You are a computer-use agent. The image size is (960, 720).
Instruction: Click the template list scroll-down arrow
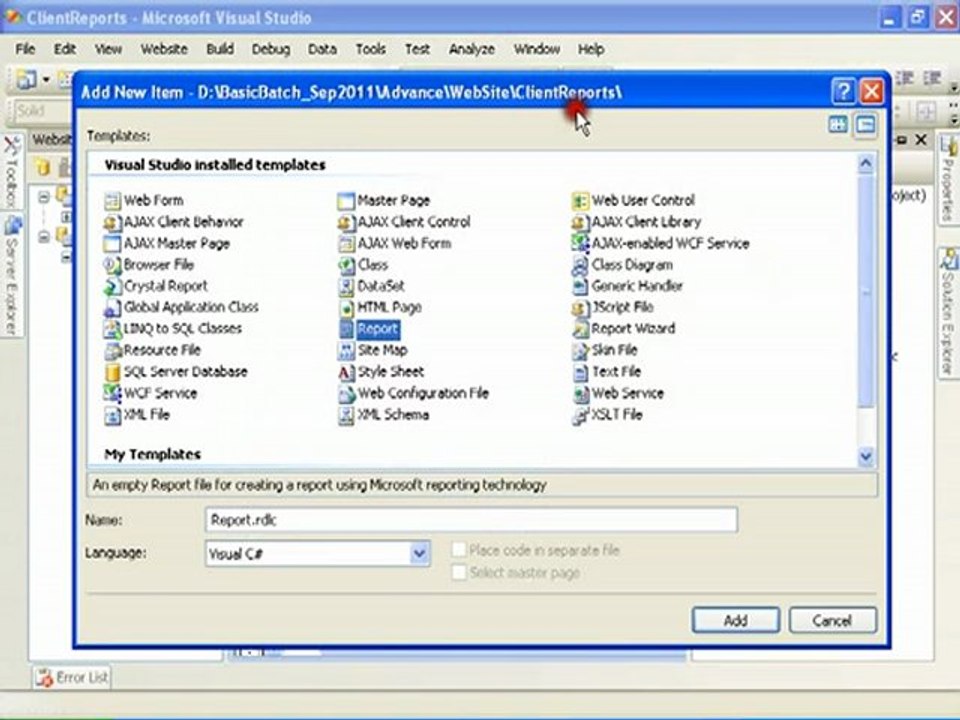coord(866,456)
